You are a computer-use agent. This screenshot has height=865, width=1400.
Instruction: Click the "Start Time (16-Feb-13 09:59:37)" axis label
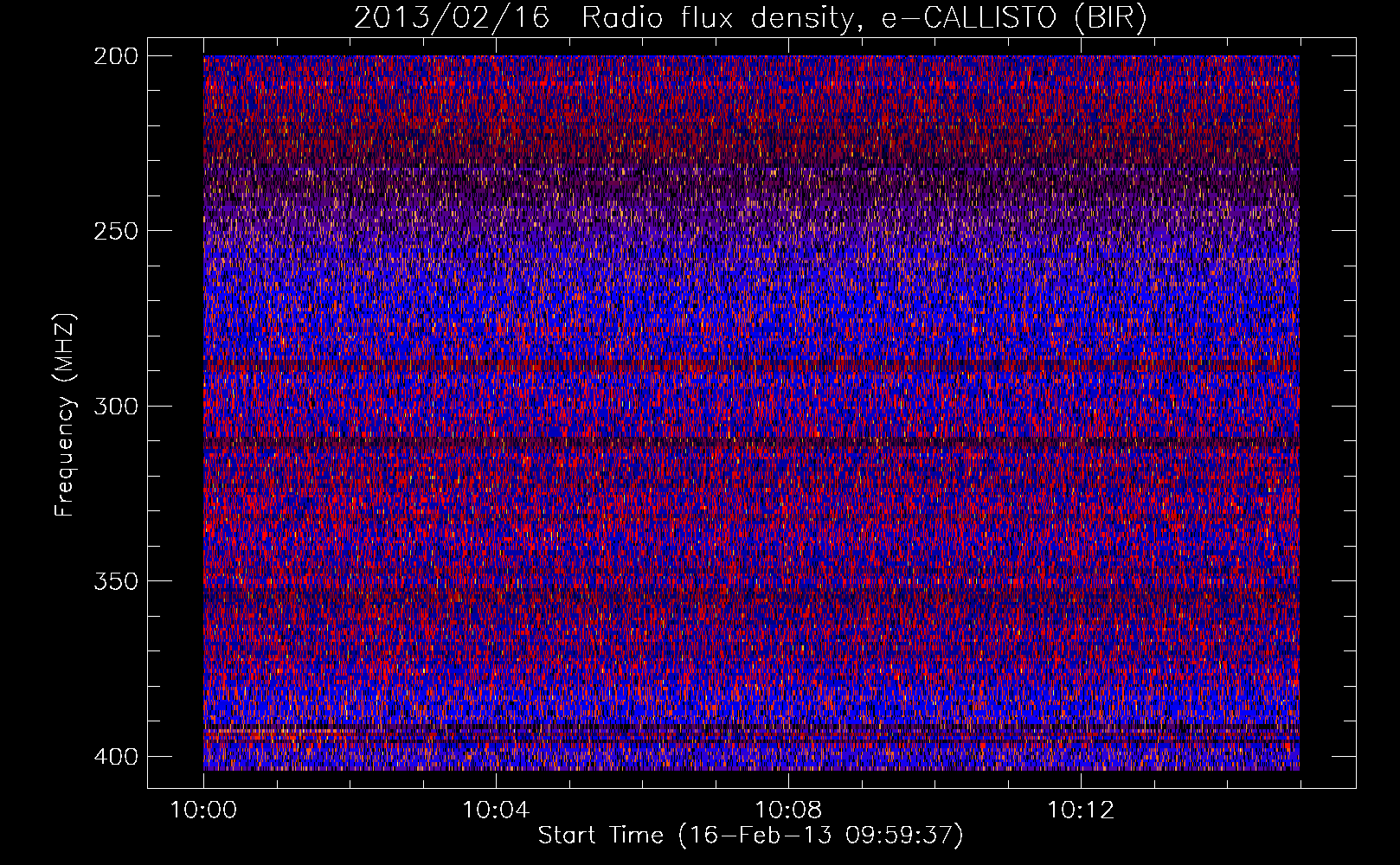click(750, 836)
